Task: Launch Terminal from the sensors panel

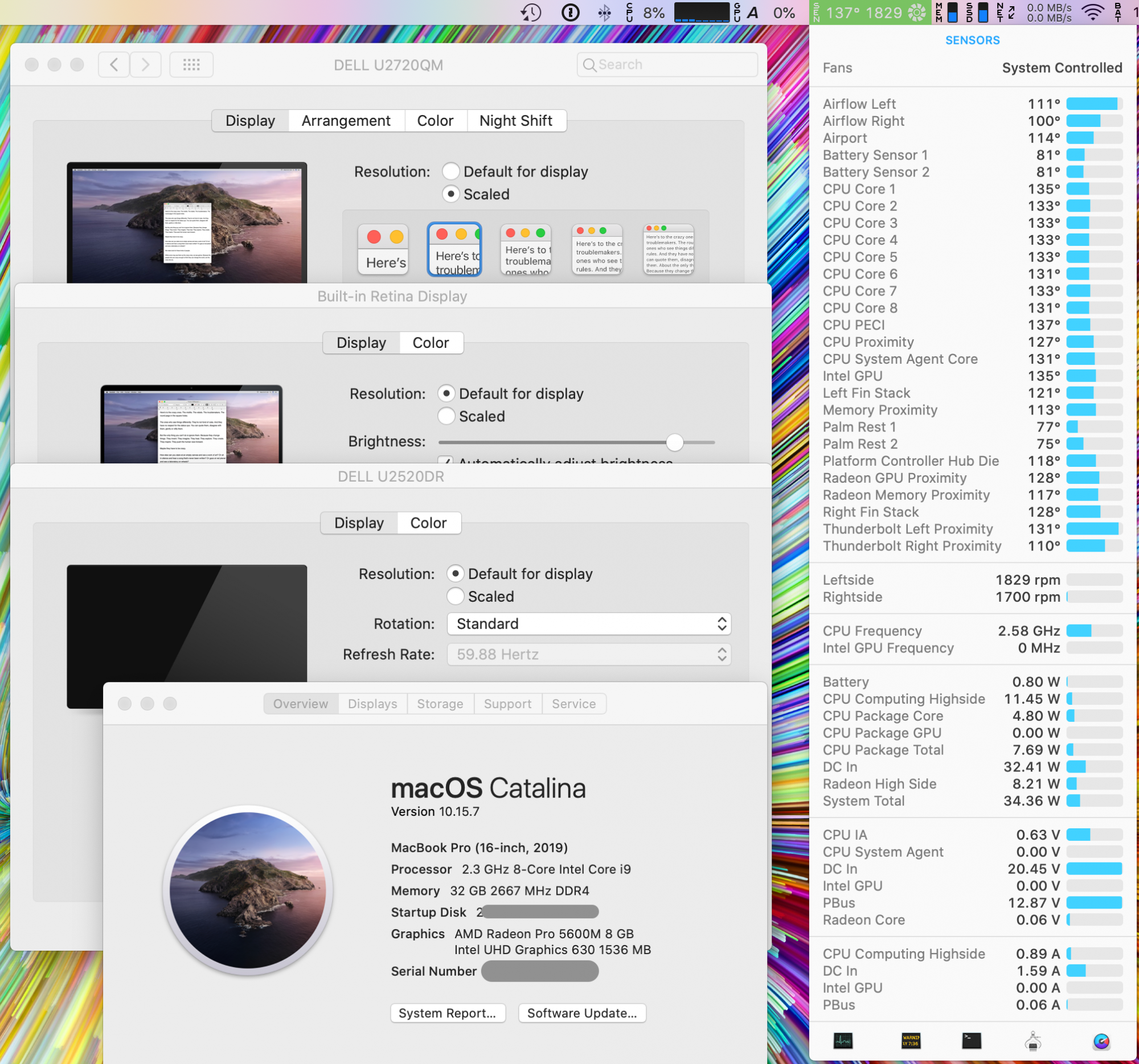Action: click(971, 1041)
